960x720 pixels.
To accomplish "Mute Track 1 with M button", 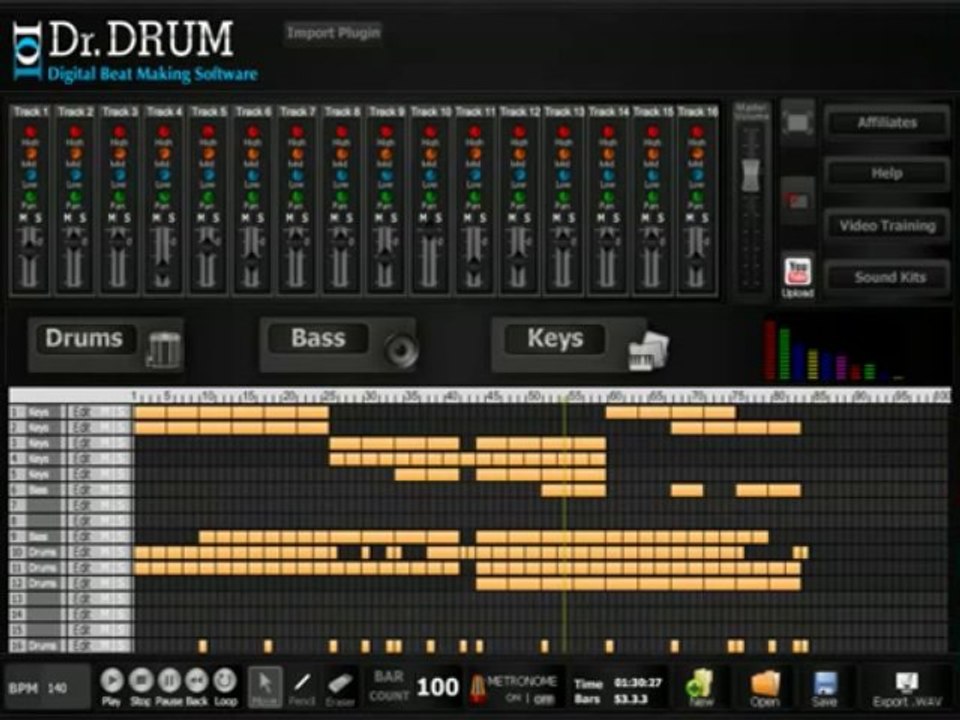I will click(x=23, y=218).
